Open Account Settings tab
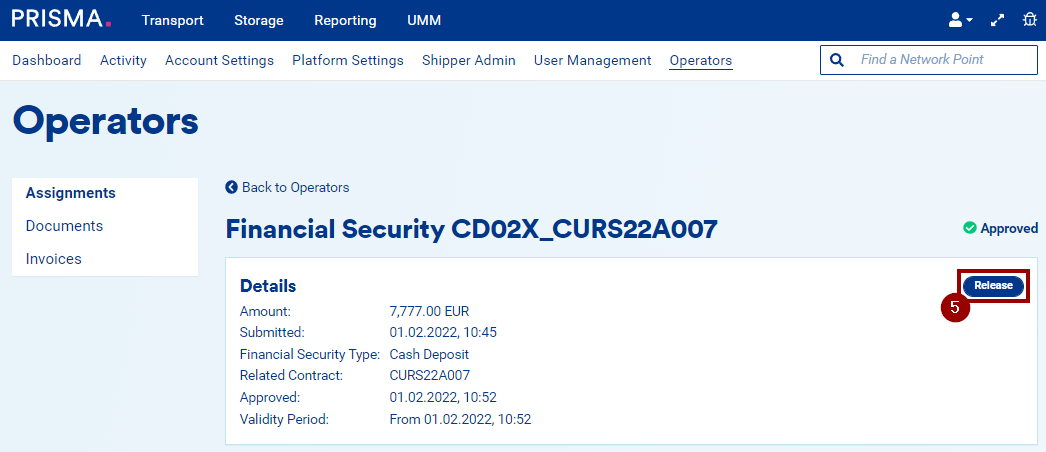Image resolution: width=1046 pixels, height=452 pixels. (219, 60)
